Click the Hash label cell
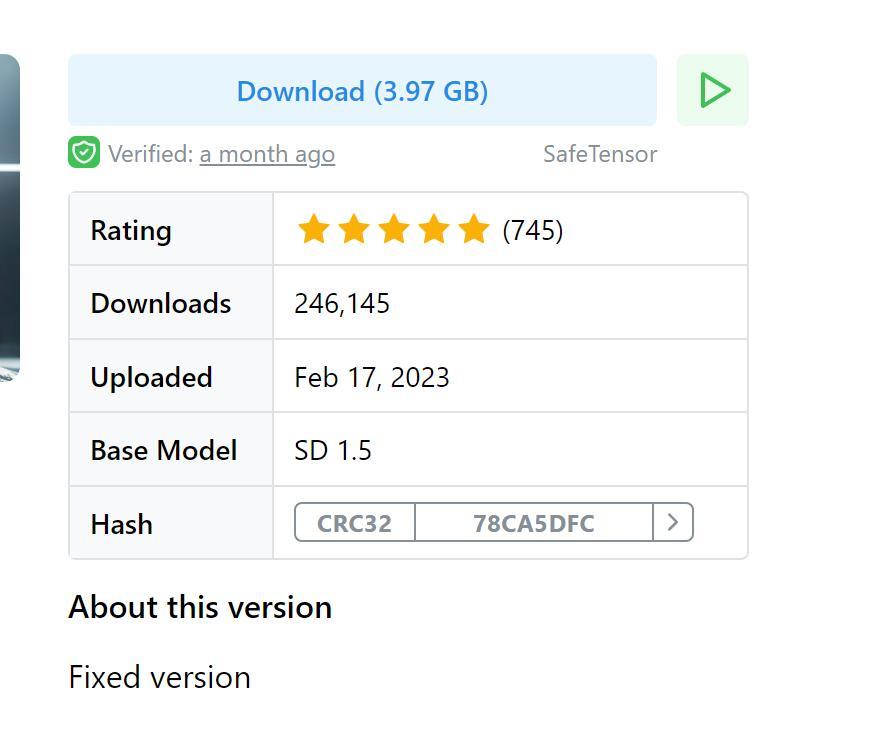The width and height of the screenshot is (888, 731). [x=171, y=523]
